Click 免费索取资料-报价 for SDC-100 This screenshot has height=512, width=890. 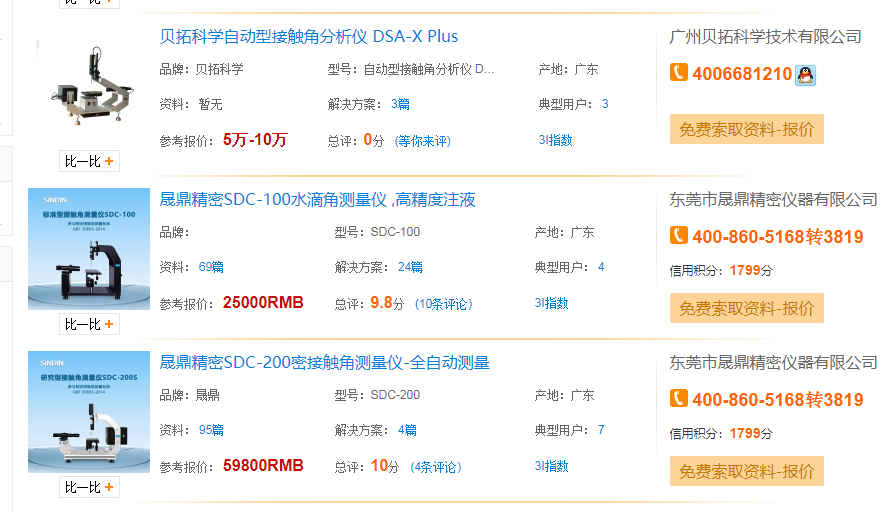[x=746, y=308]
